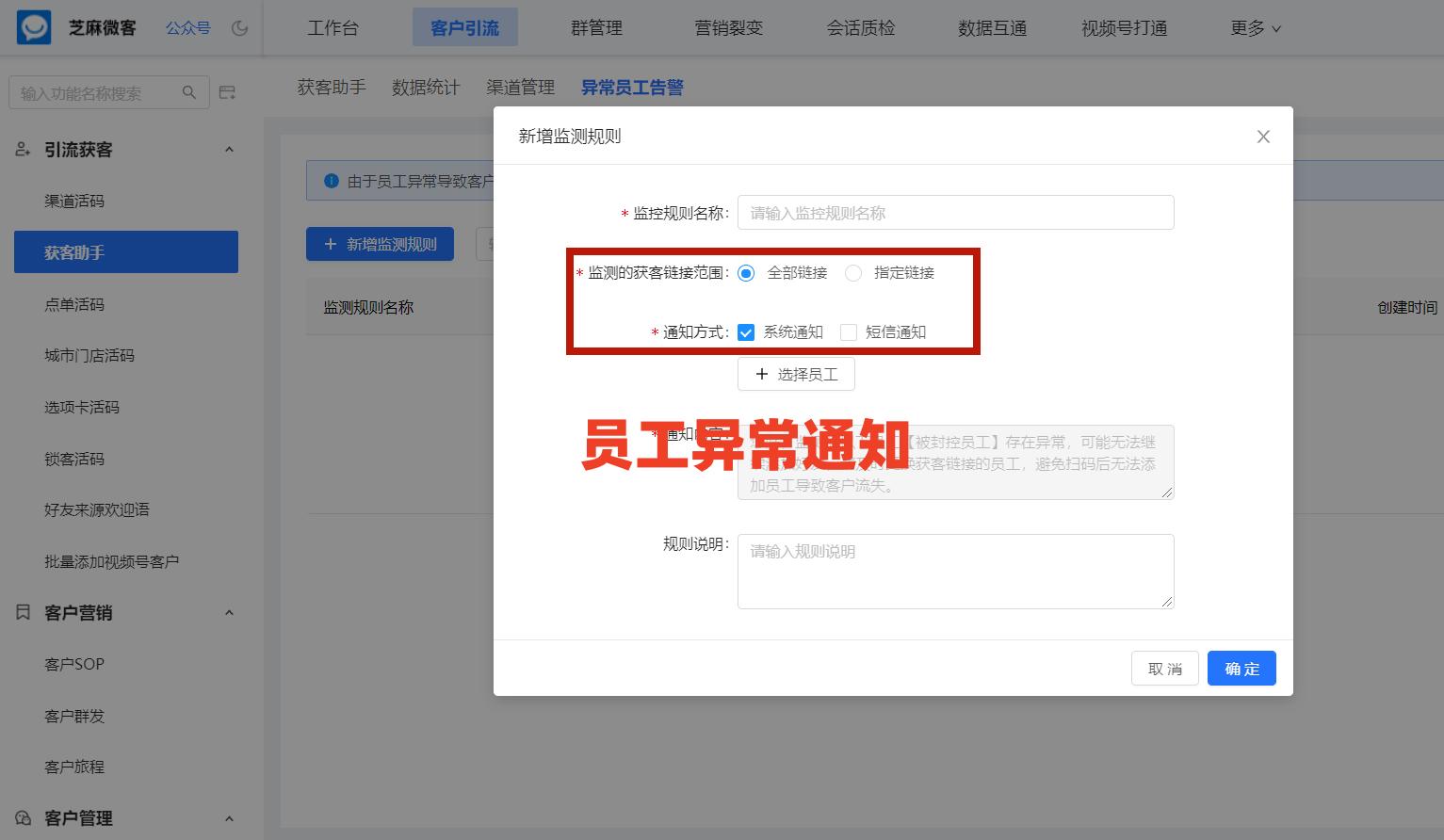
Task: Click the search magnifier icon in sidebar
Action: tap(188, 91)
